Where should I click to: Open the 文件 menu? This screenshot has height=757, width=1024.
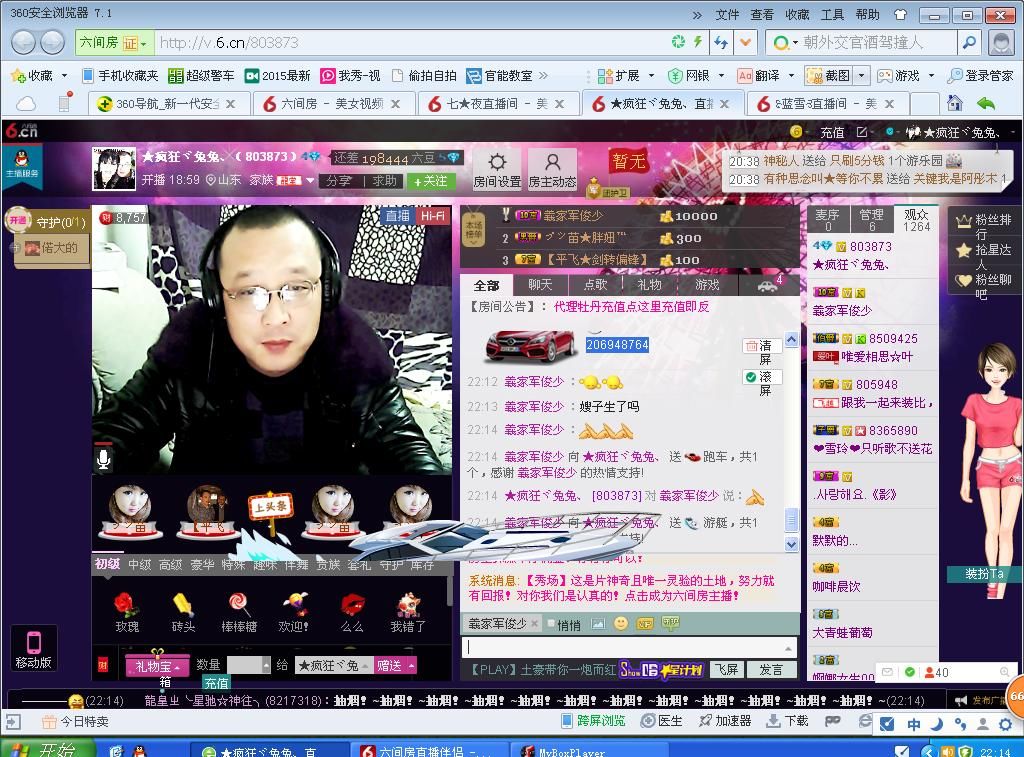(x=727, y=14)
